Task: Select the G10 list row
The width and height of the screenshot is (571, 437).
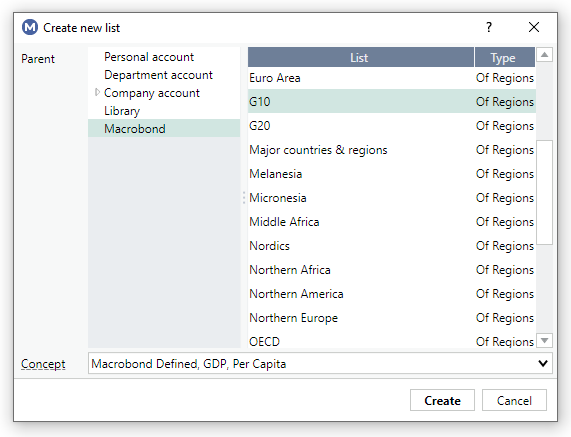Action: [x=391, y=102]
